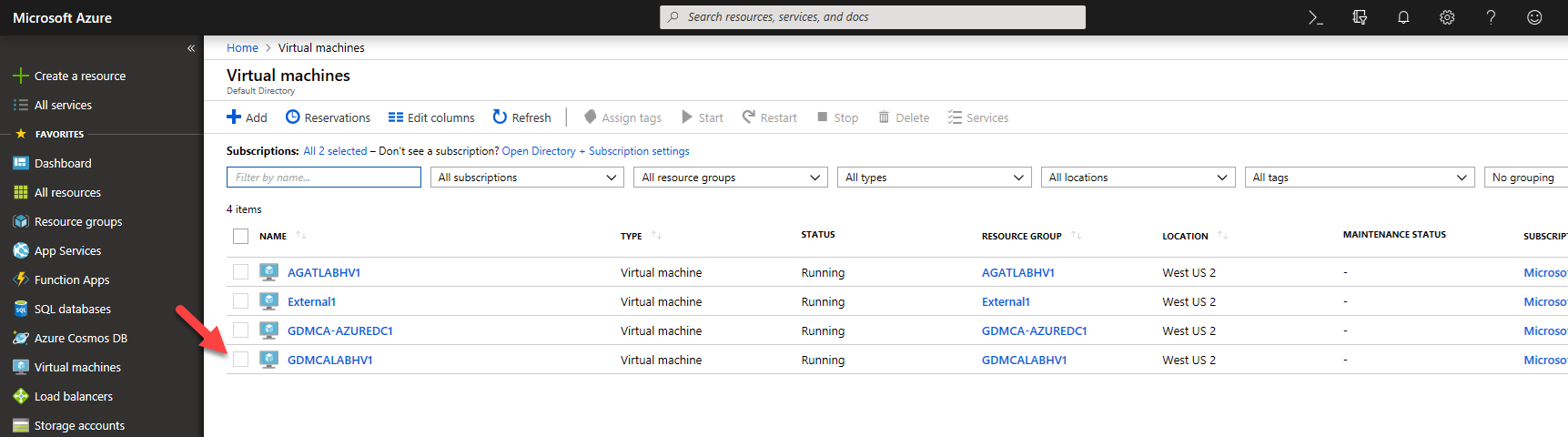The height and width of the screenshot is (437, 1568).
Task: Click the All 2 selected subscriptions link
Action: coord(335,151)
